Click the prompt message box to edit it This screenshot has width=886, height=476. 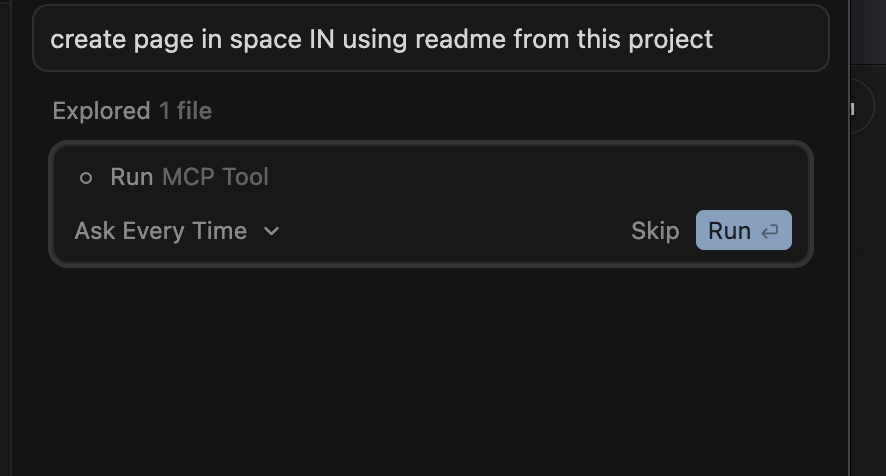[x=430, y=39]
